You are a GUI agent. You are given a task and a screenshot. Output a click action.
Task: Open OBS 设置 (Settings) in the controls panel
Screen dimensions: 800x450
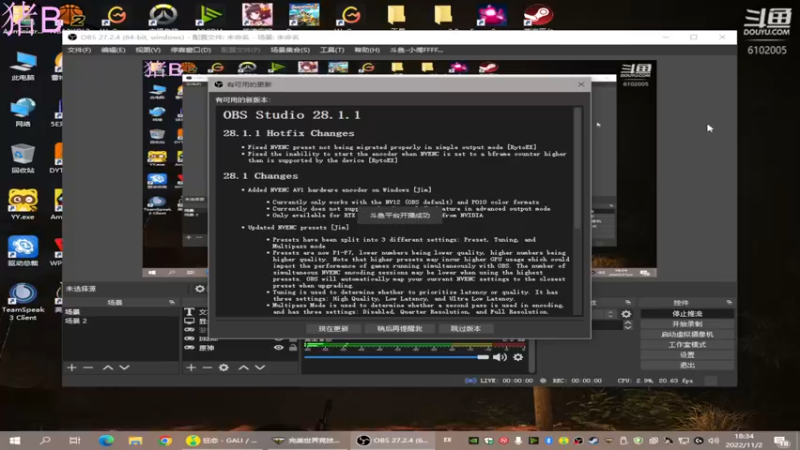click(687, 355)
